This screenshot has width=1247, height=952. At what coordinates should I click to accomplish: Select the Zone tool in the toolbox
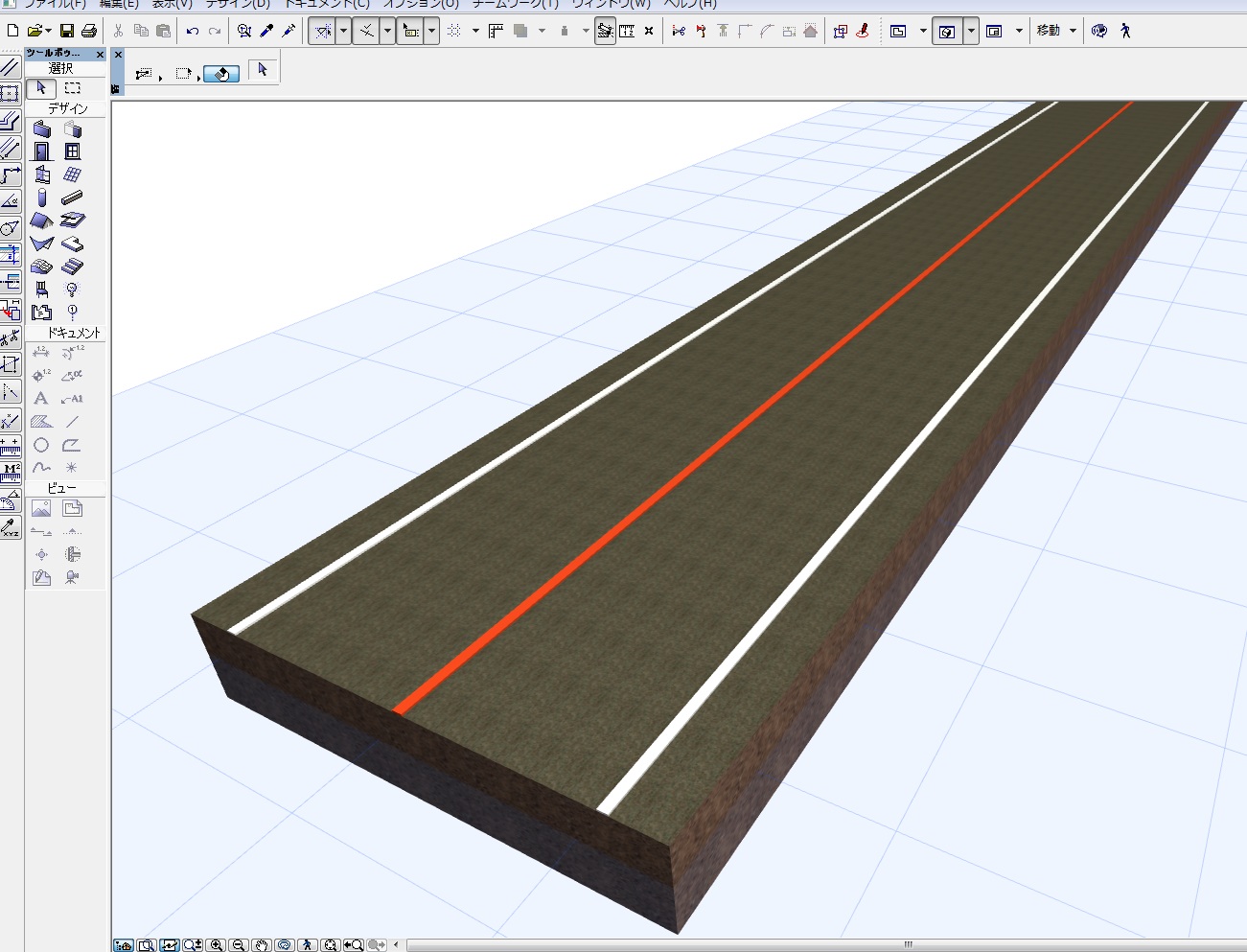click(41, 313)
